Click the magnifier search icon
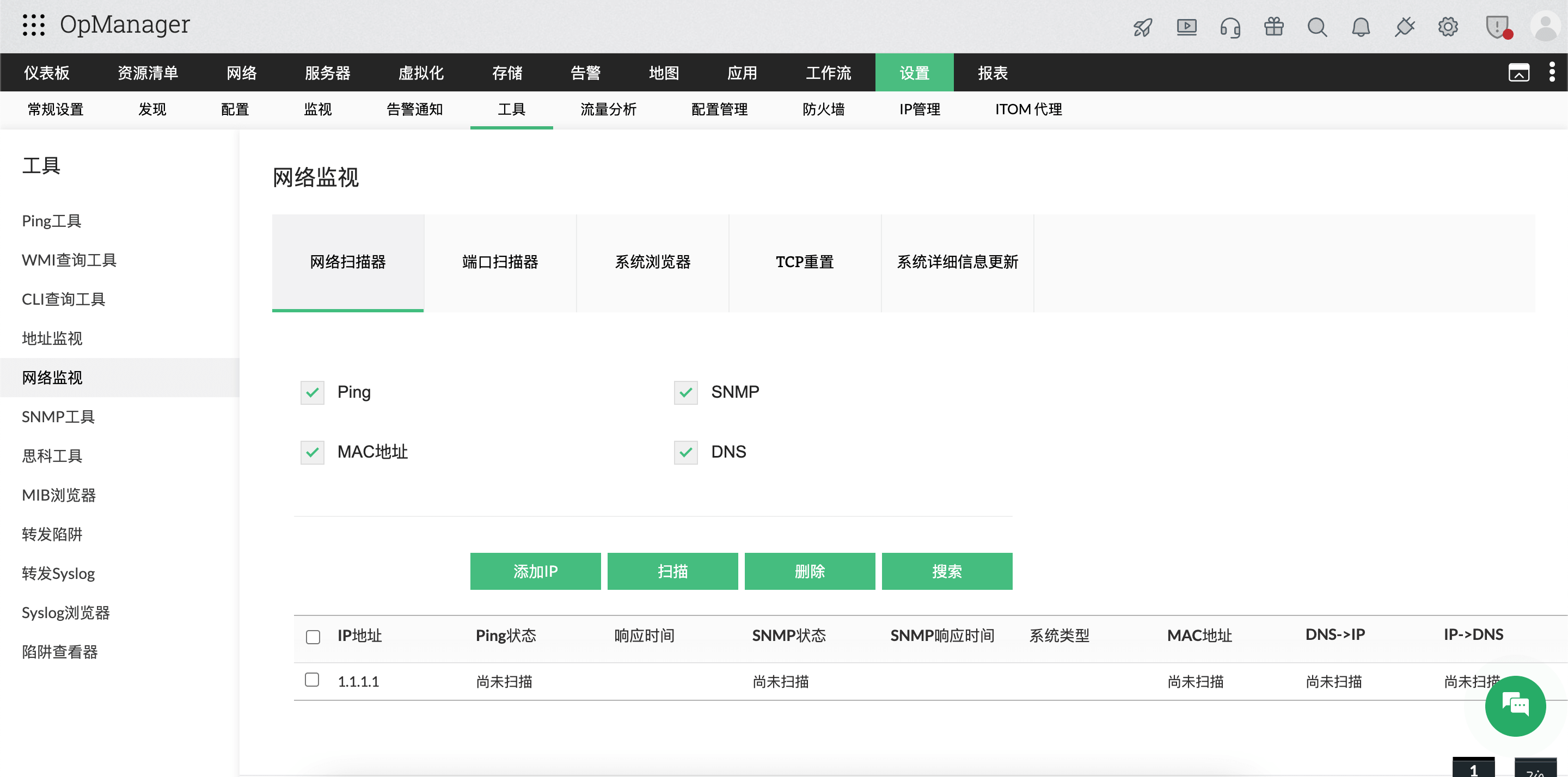The width and height of the screenshot is (1568, 777). click(x=1317, y=27)
